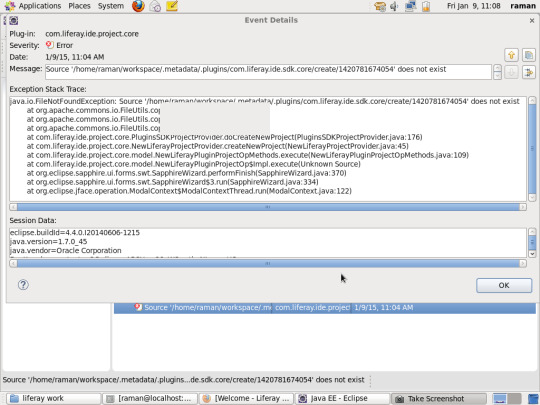Select the SapphireWizard.java:334 stack line
Viewport: 540px width, 405px height.
(173, 182)
